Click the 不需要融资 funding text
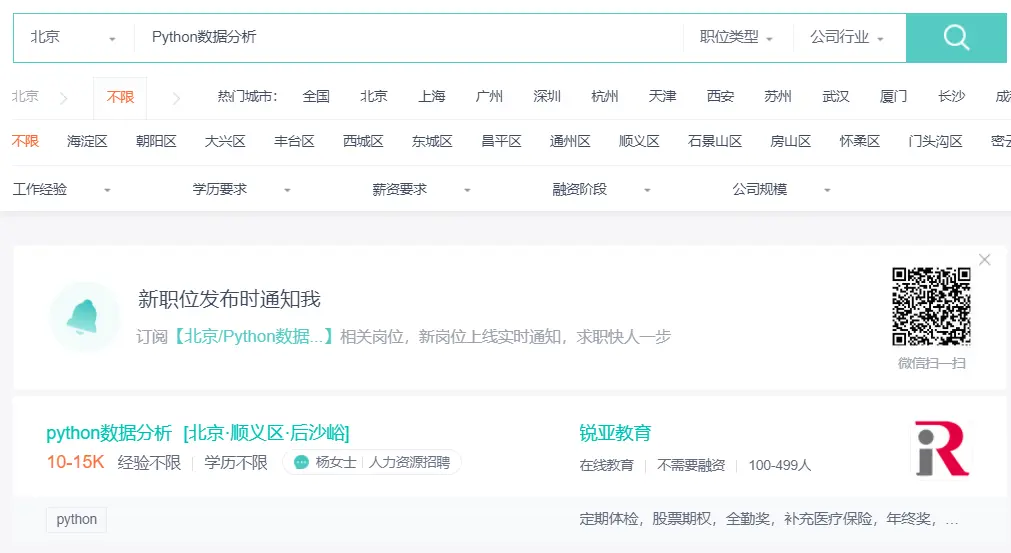This screenshot has width=1011, height=553. tap(691, 465)
